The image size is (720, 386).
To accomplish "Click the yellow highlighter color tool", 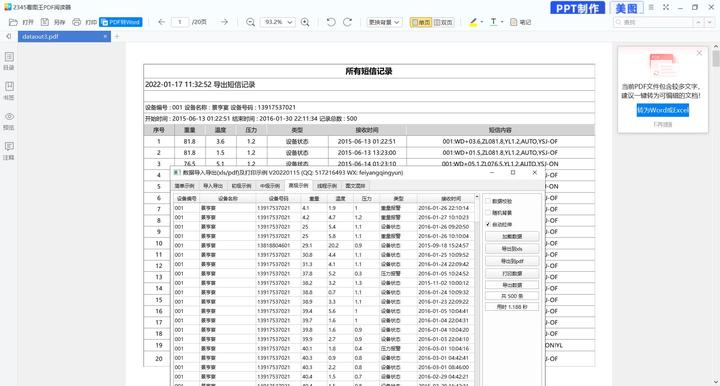I will pos(473,22).
